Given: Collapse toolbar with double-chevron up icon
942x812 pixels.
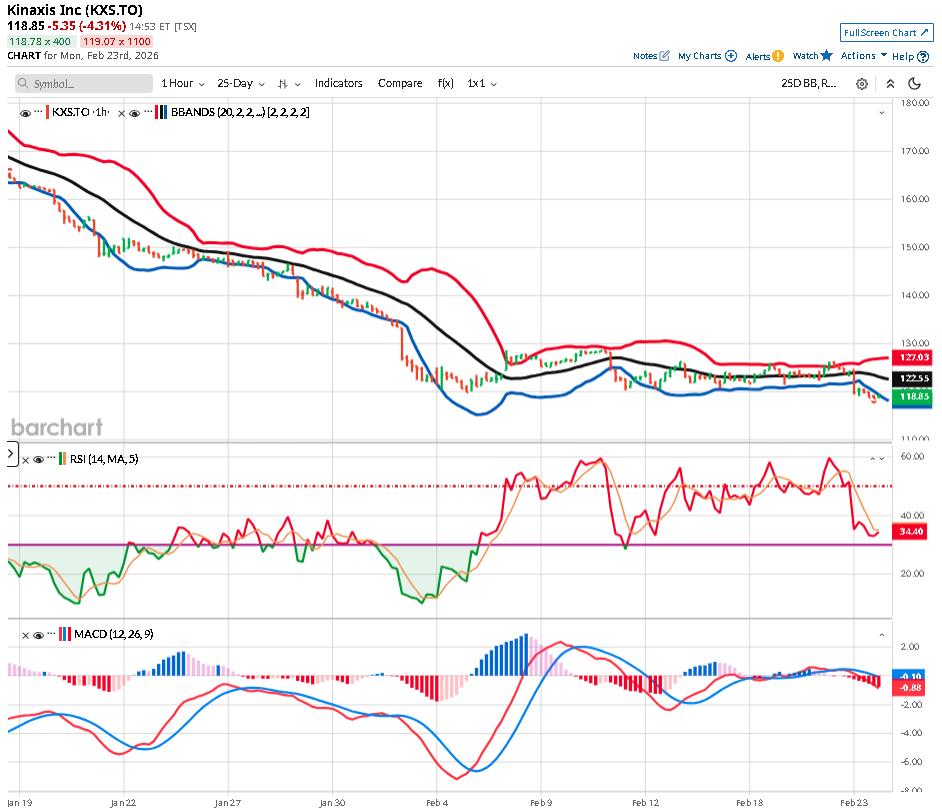Looking at the screenshot, I should tap(889, 84).
